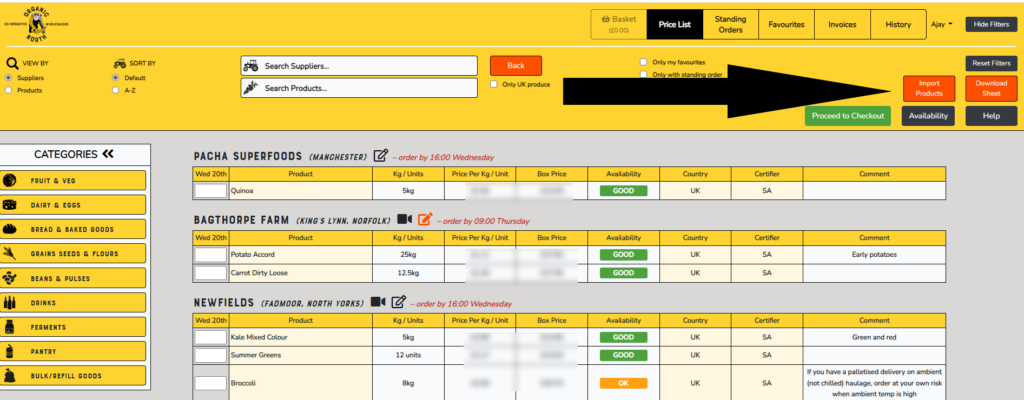
Task: Click the Availability button
Action: coord(928,116)
